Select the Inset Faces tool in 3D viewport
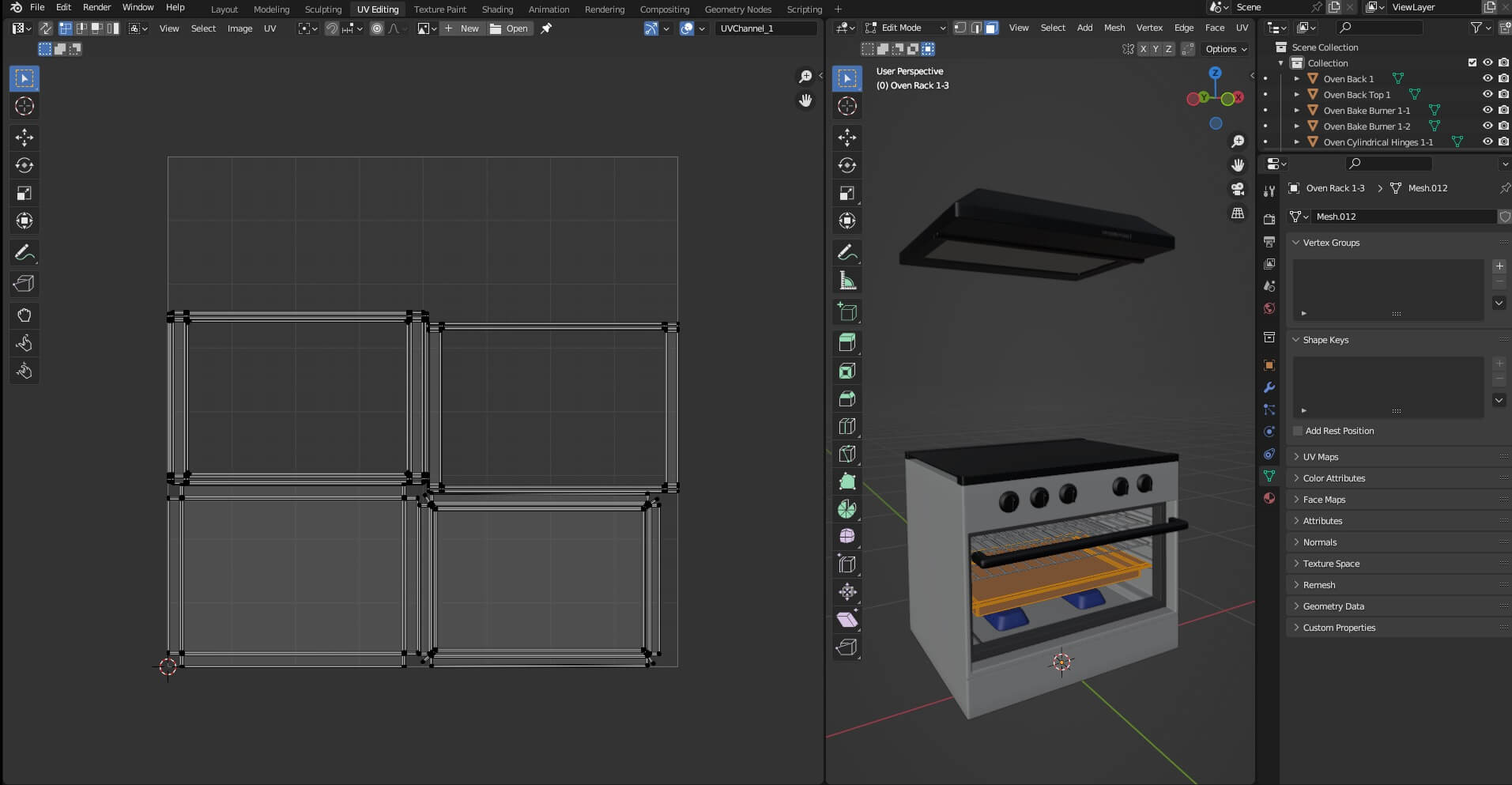The image size is (1512, 785). (x=847, y=371)
